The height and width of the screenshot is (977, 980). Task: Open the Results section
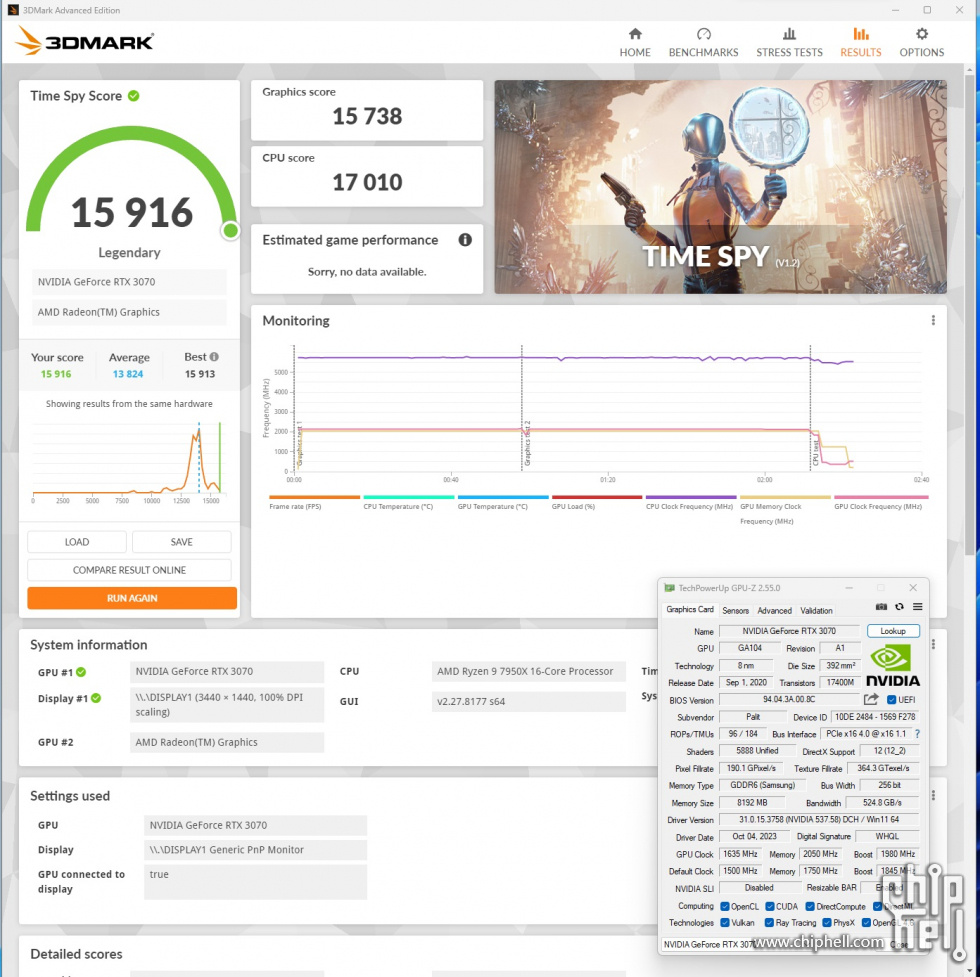(x=860, y=43)
